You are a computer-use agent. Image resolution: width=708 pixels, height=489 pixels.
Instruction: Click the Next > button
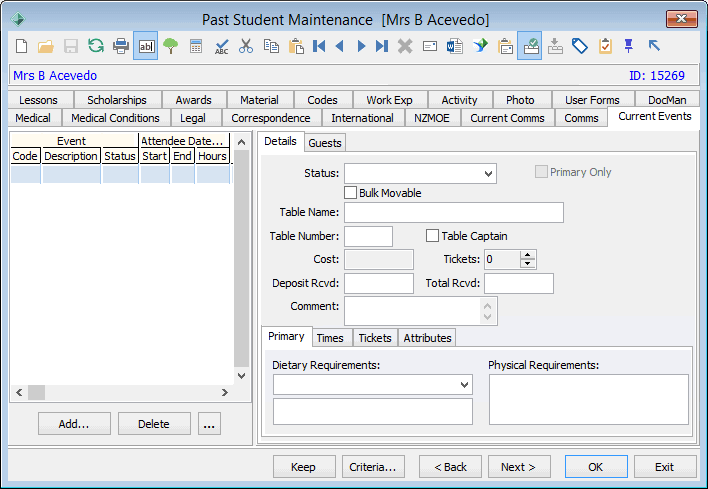pos(519,466)
